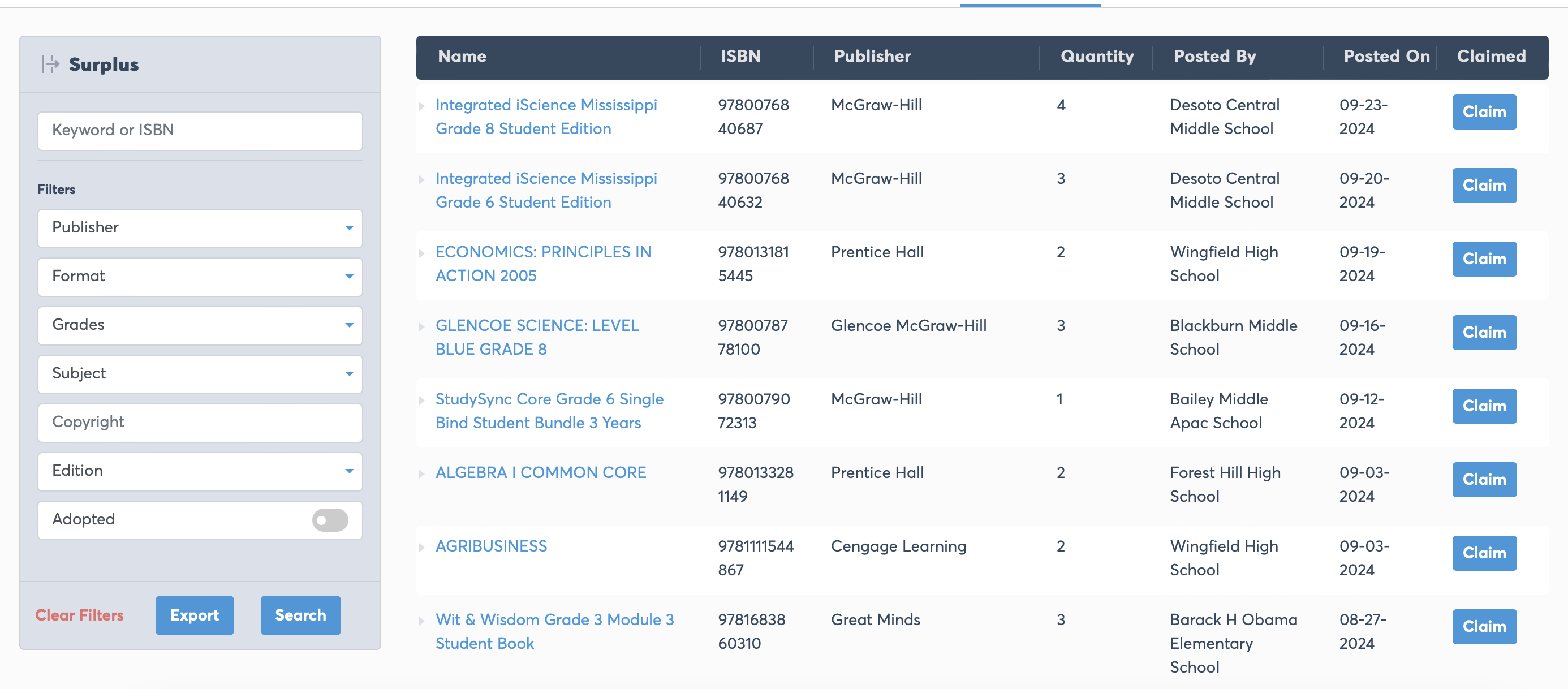Open the Edition filter dropdown
1568x689 pixels.
(200, 471)
